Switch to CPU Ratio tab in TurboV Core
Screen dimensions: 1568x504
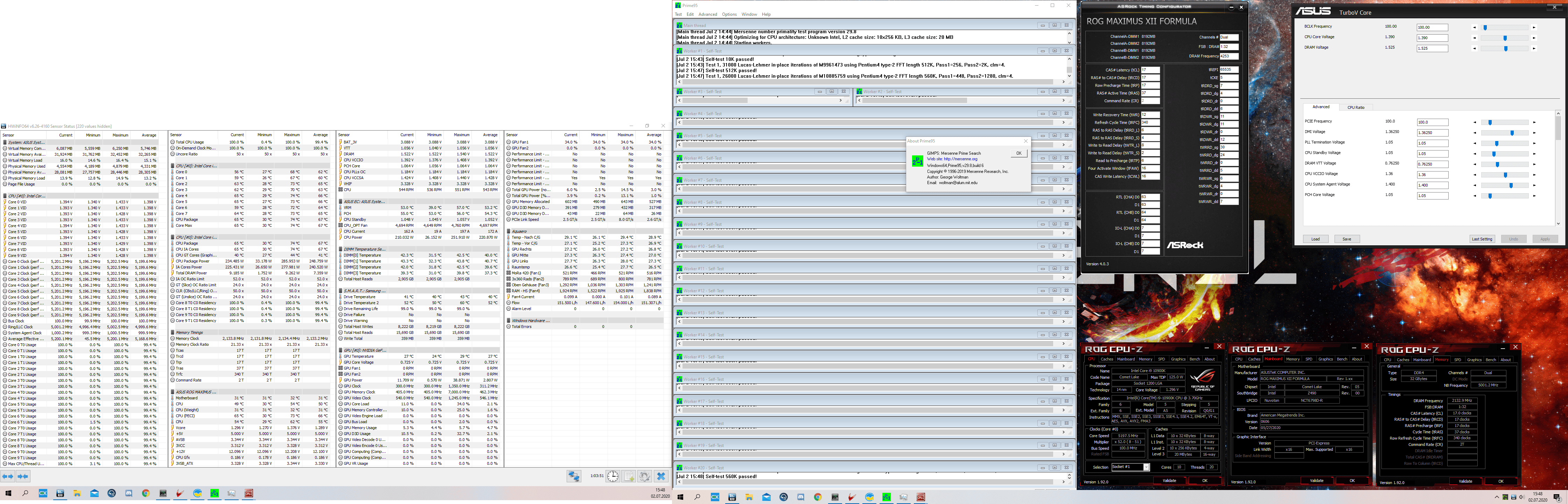[x=1356, y=107]
